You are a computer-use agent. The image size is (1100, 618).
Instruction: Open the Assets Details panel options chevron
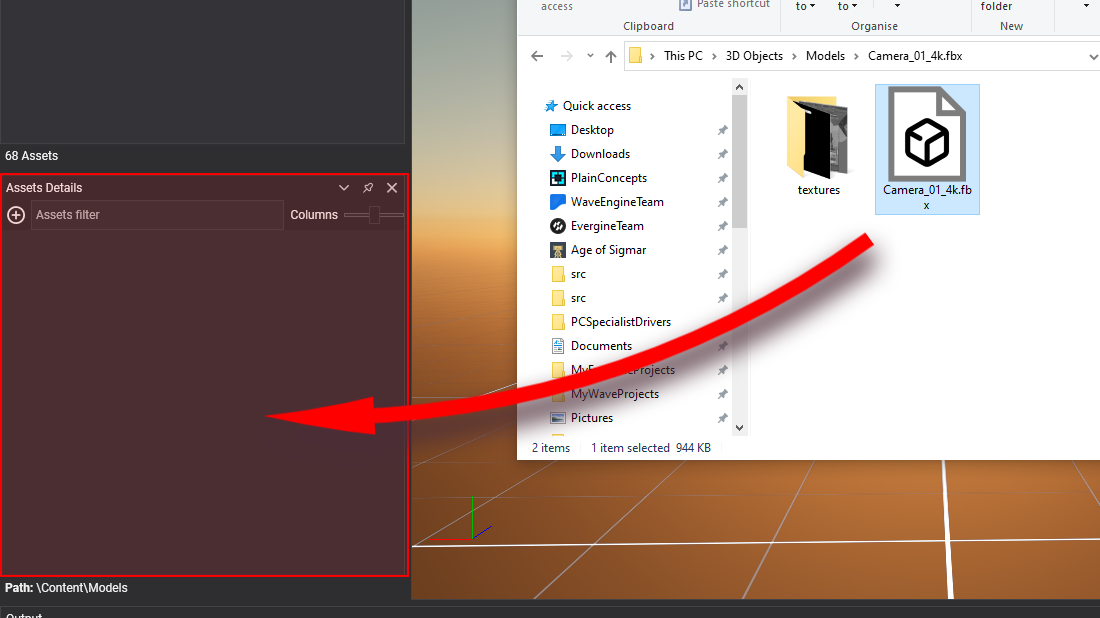pyautogui.click(x=344, y=188)
